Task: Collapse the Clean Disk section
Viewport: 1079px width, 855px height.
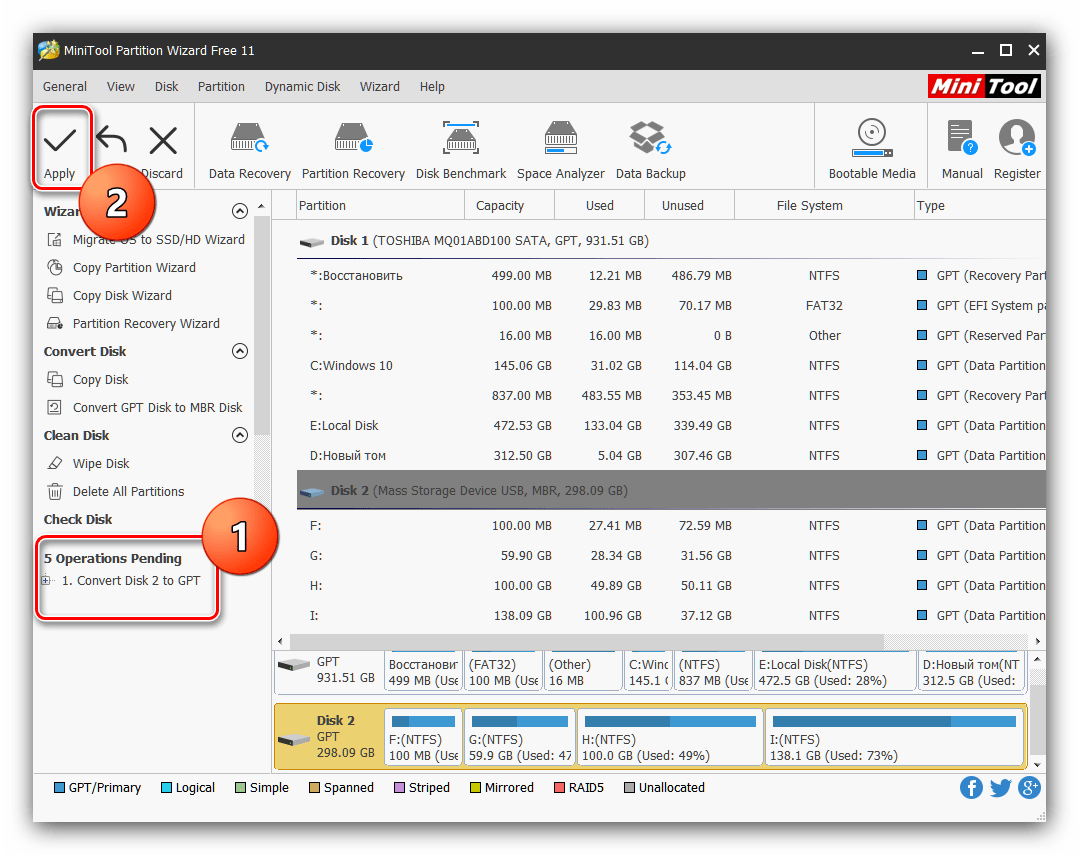Action: pos(239,436)
